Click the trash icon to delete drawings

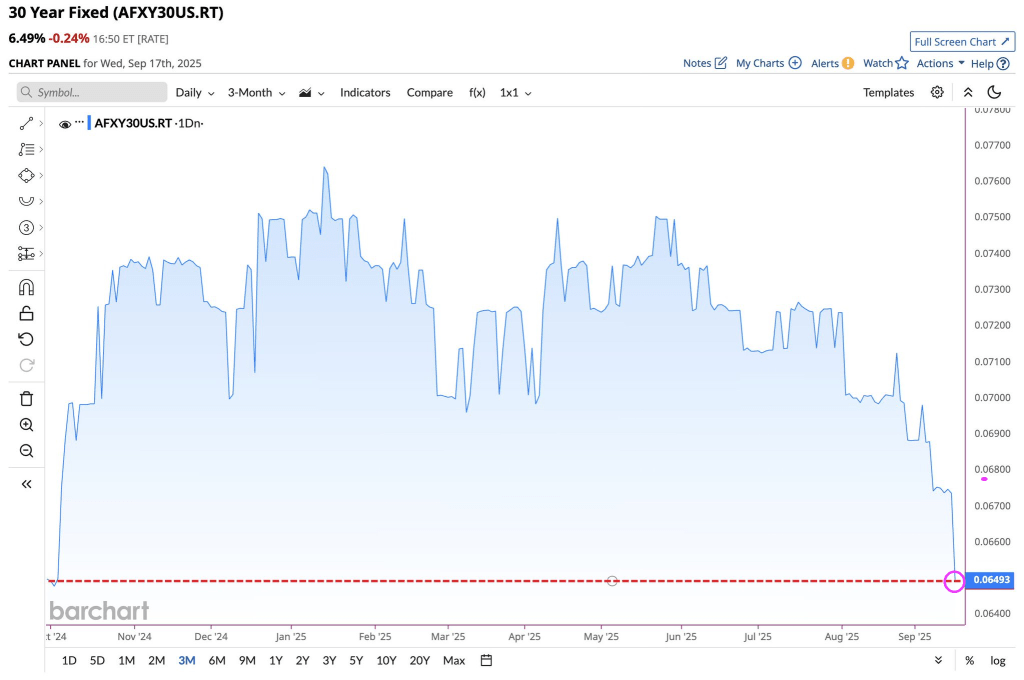[27, 399]
